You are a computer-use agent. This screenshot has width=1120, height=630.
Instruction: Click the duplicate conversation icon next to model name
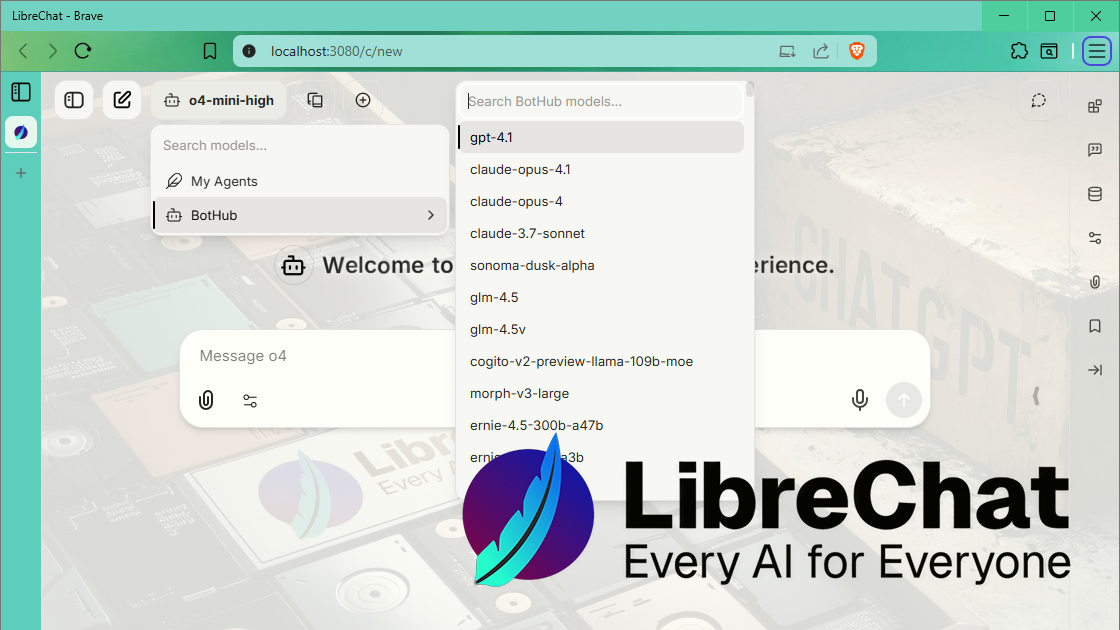click(315, 100)
